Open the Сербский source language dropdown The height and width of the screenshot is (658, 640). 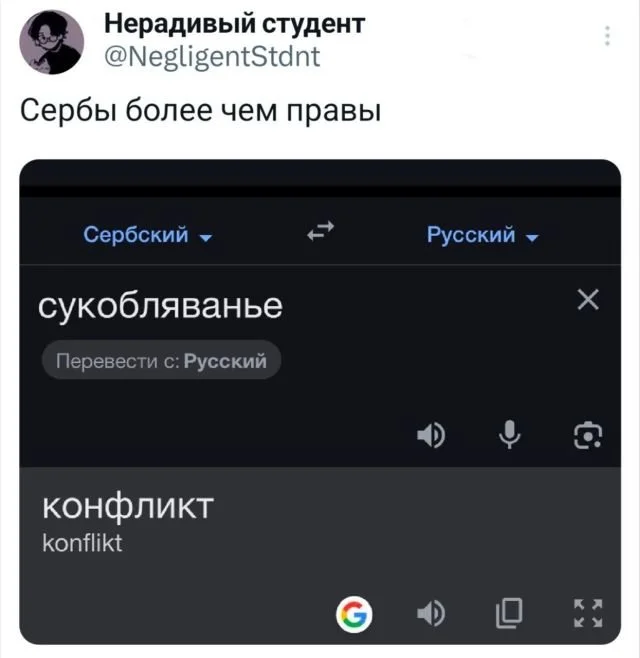(148, 235)
